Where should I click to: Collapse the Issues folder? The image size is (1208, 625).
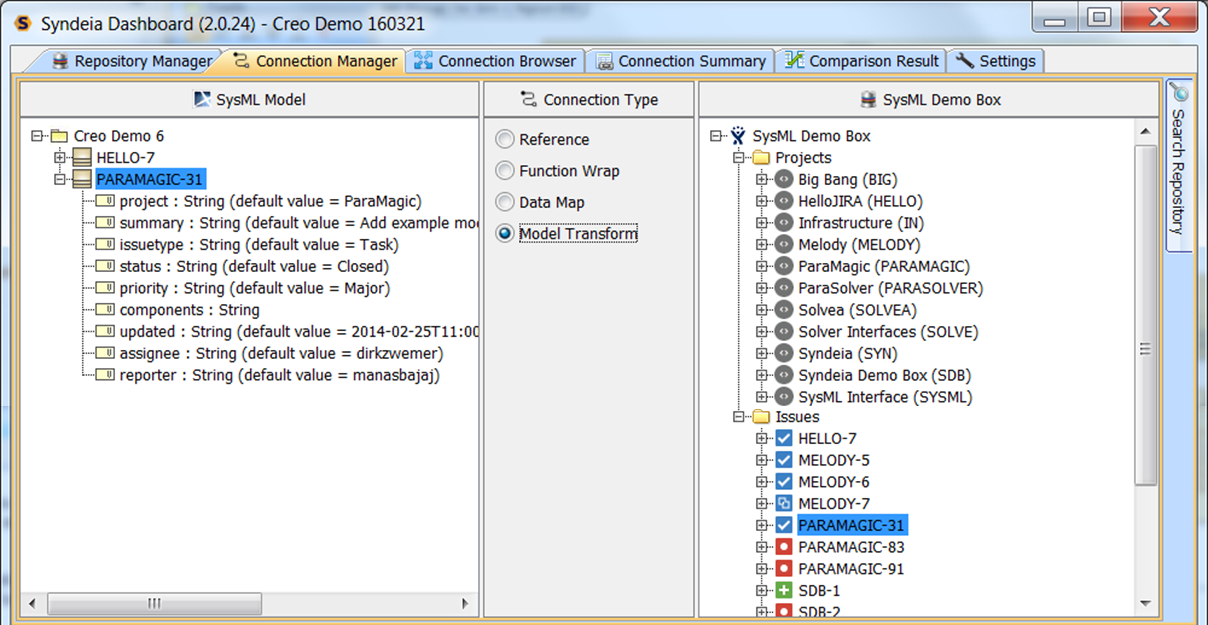pos(739,418)
